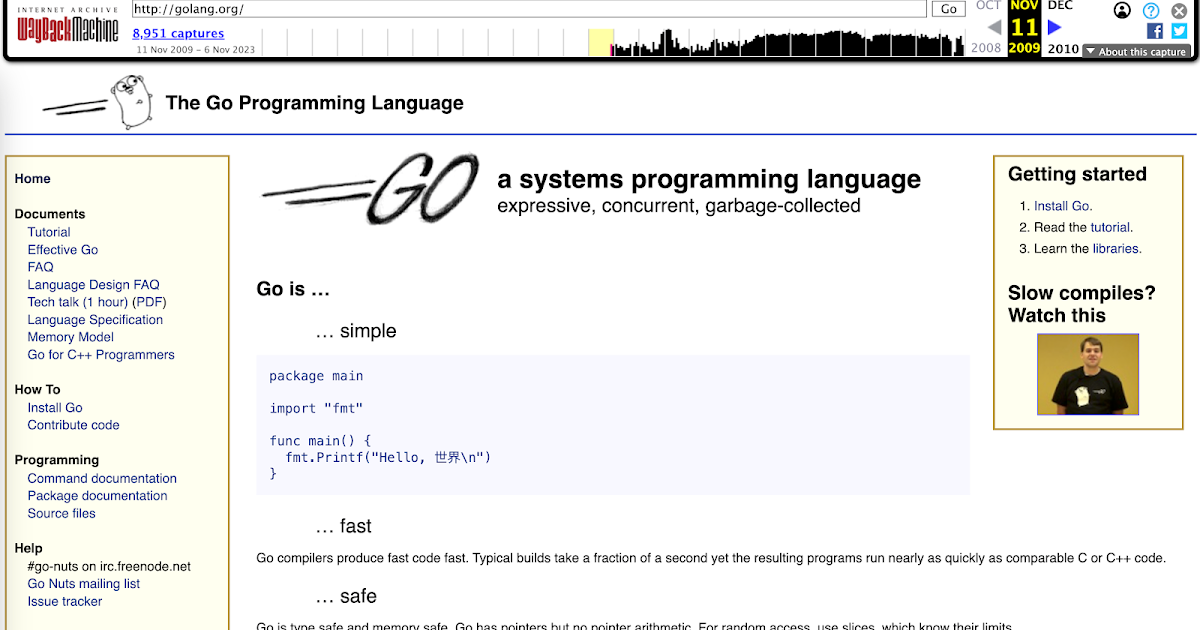
Task: Click the Install Go link in Getting started
Action: (1062, 206)
